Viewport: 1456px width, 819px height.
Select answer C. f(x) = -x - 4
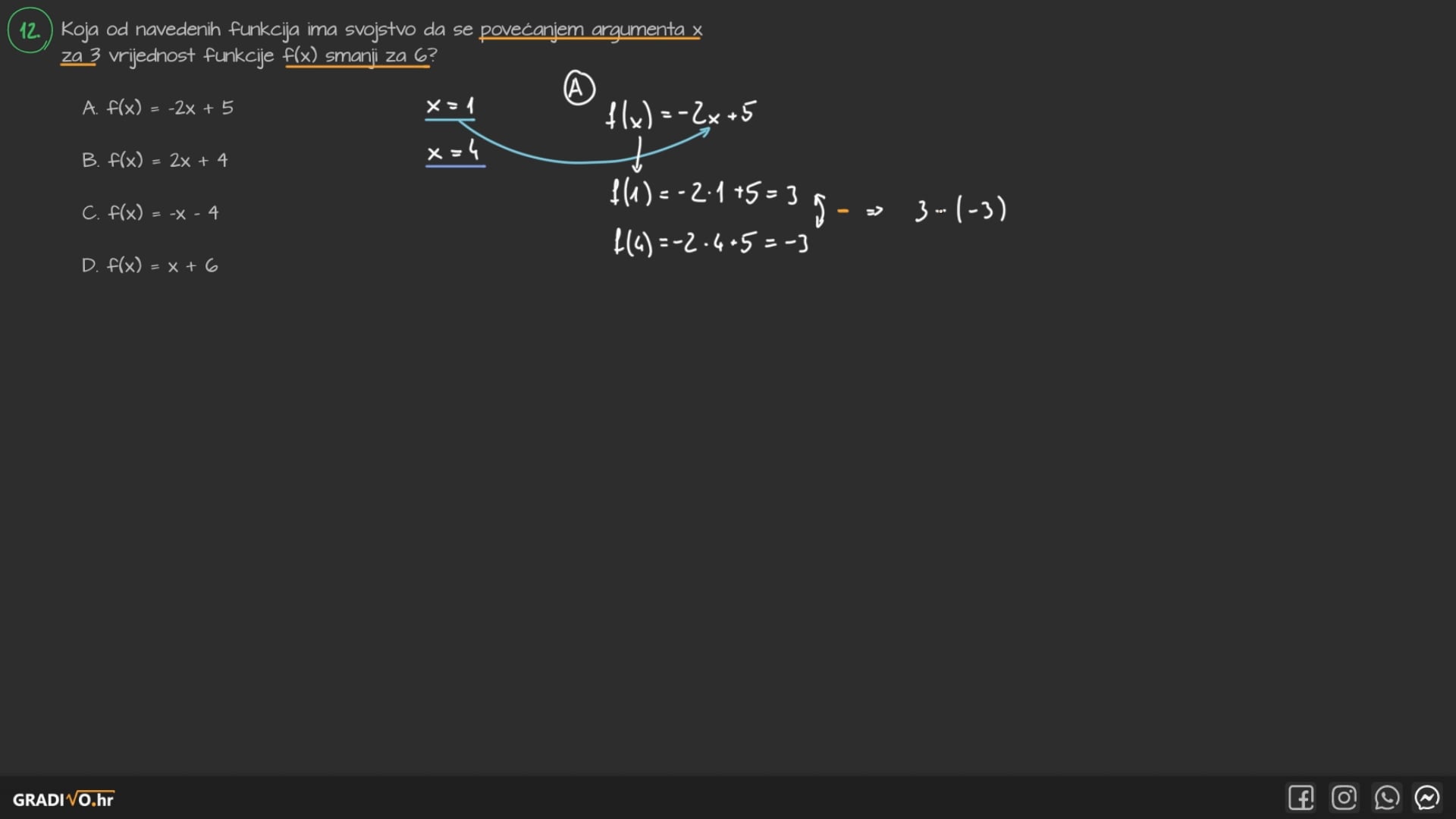(150, 213)
